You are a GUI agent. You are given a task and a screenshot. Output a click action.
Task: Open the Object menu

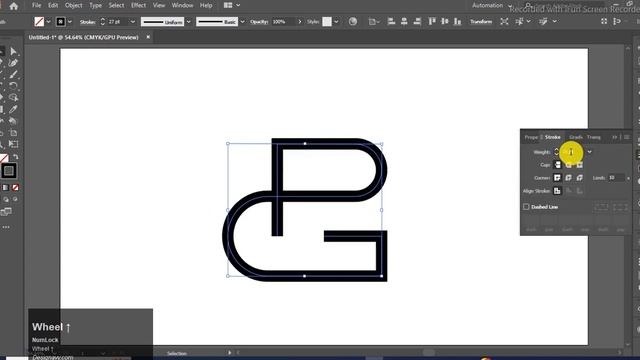click(73, 5)
